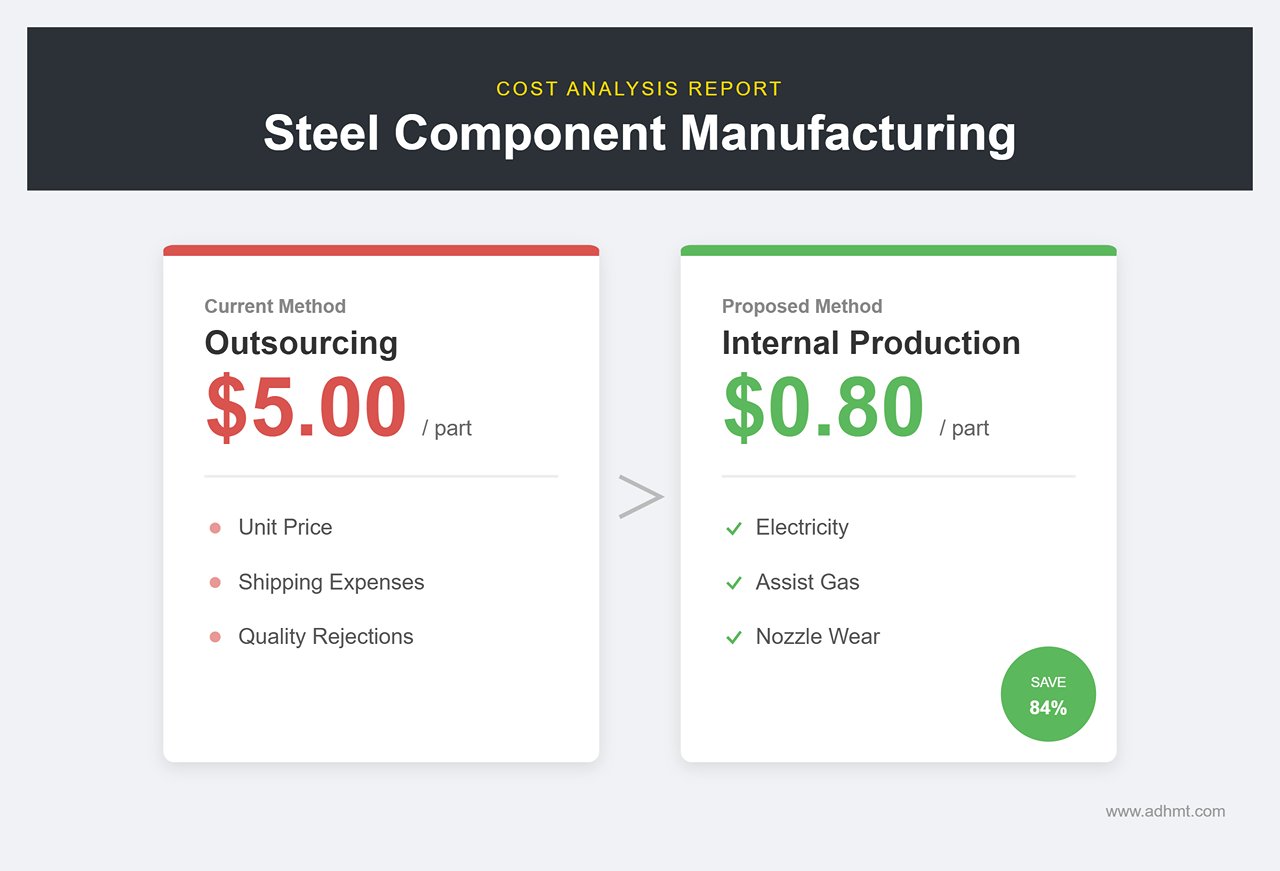This screenshot has height=871, width=1280.
Task: Select the $0.80 internal production price
Action: [823, 408]
